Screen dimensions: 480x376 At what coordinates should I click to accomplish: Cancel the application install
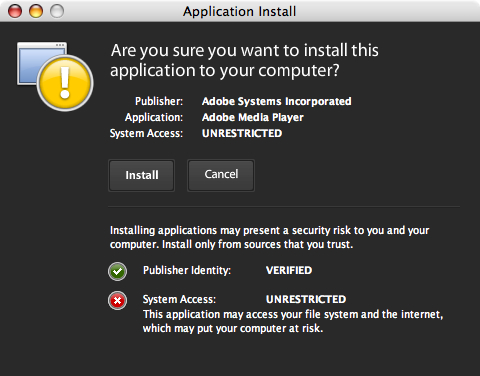click(221, 175)
